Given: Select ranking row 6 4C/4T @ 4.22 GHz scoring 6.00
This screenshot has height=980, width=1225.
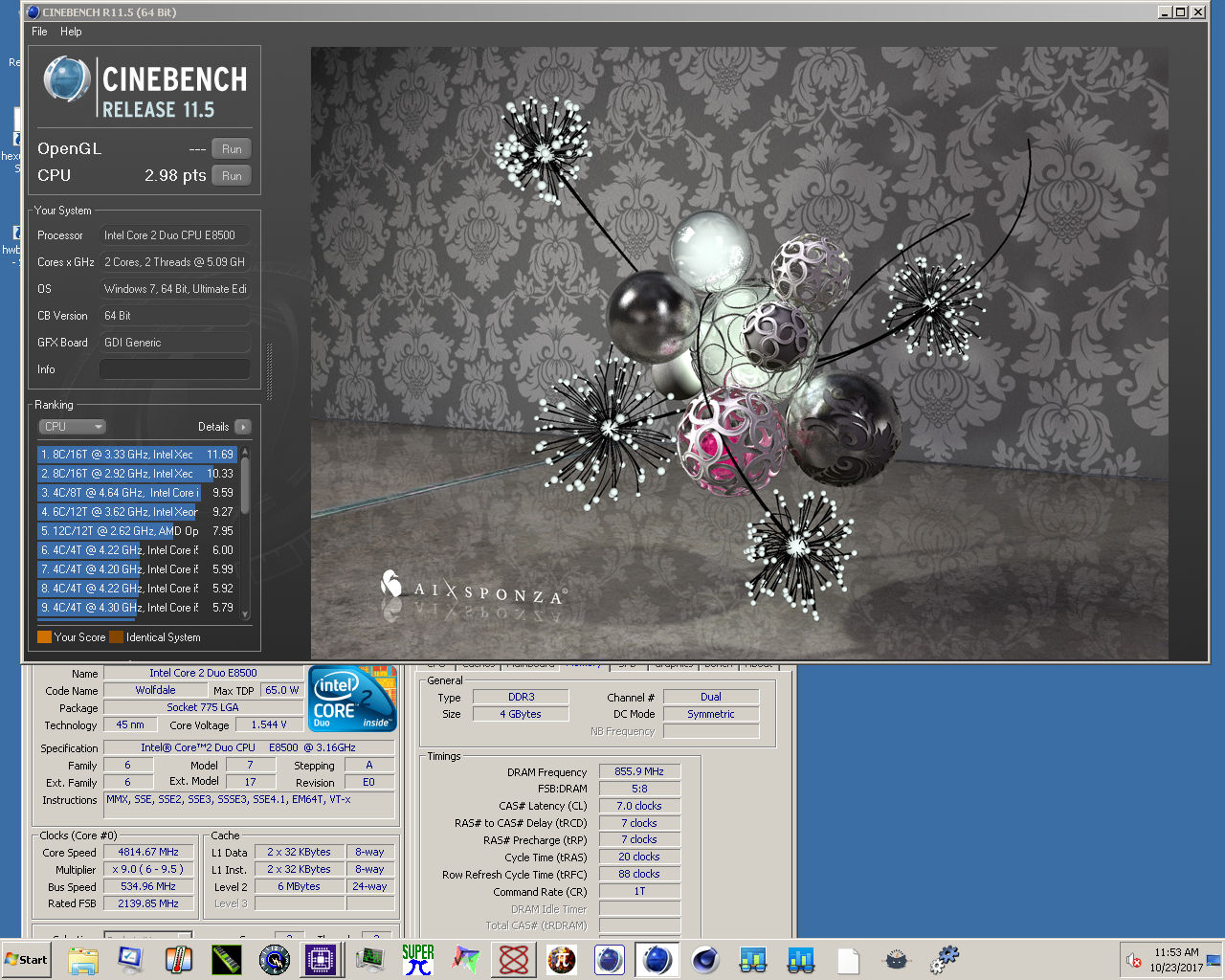Looking at the screenshot, I should click(x=138, y=550).
